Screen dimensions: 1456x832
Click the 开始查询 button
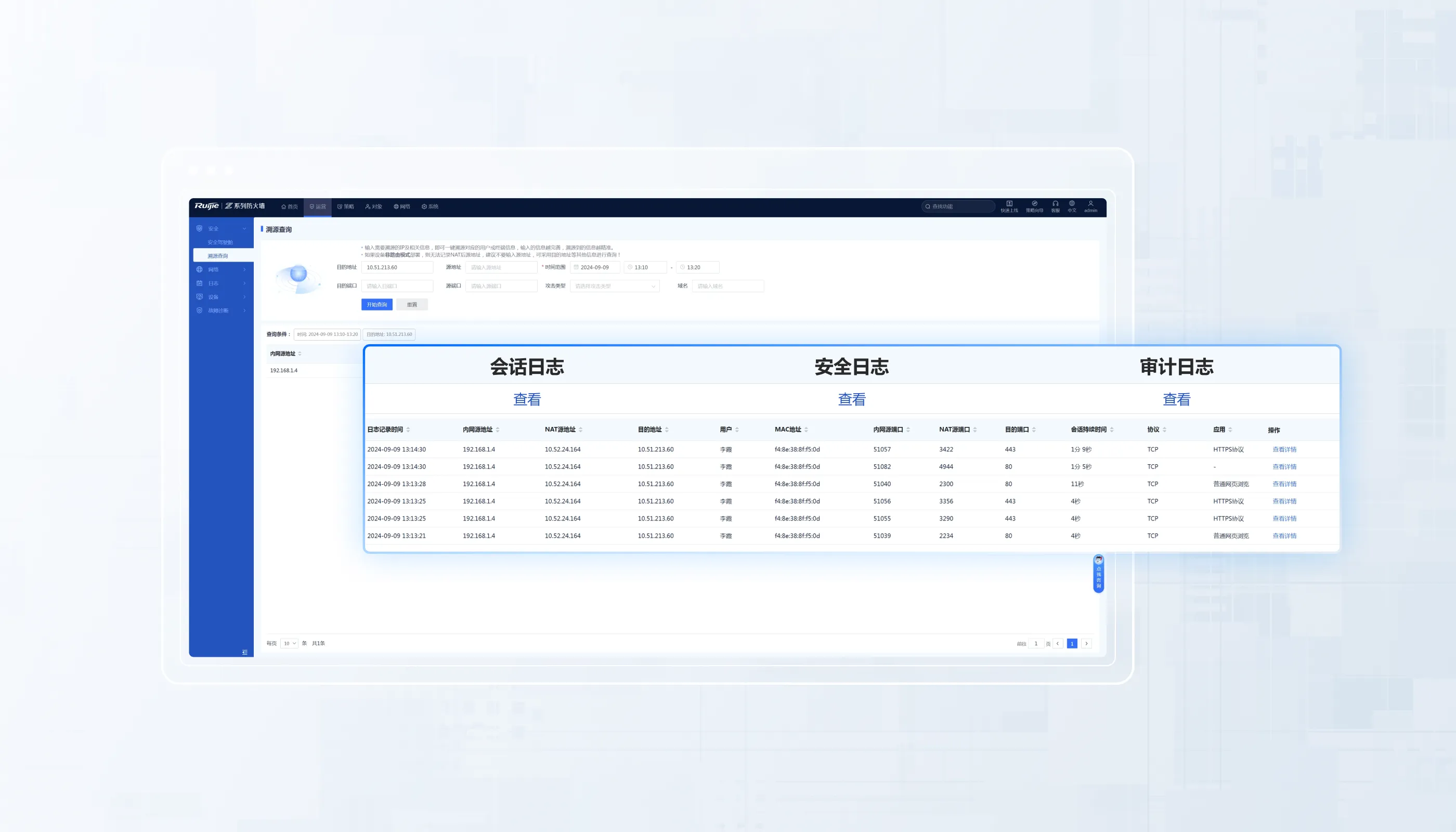pyautogui.click(x=377, y=305)
